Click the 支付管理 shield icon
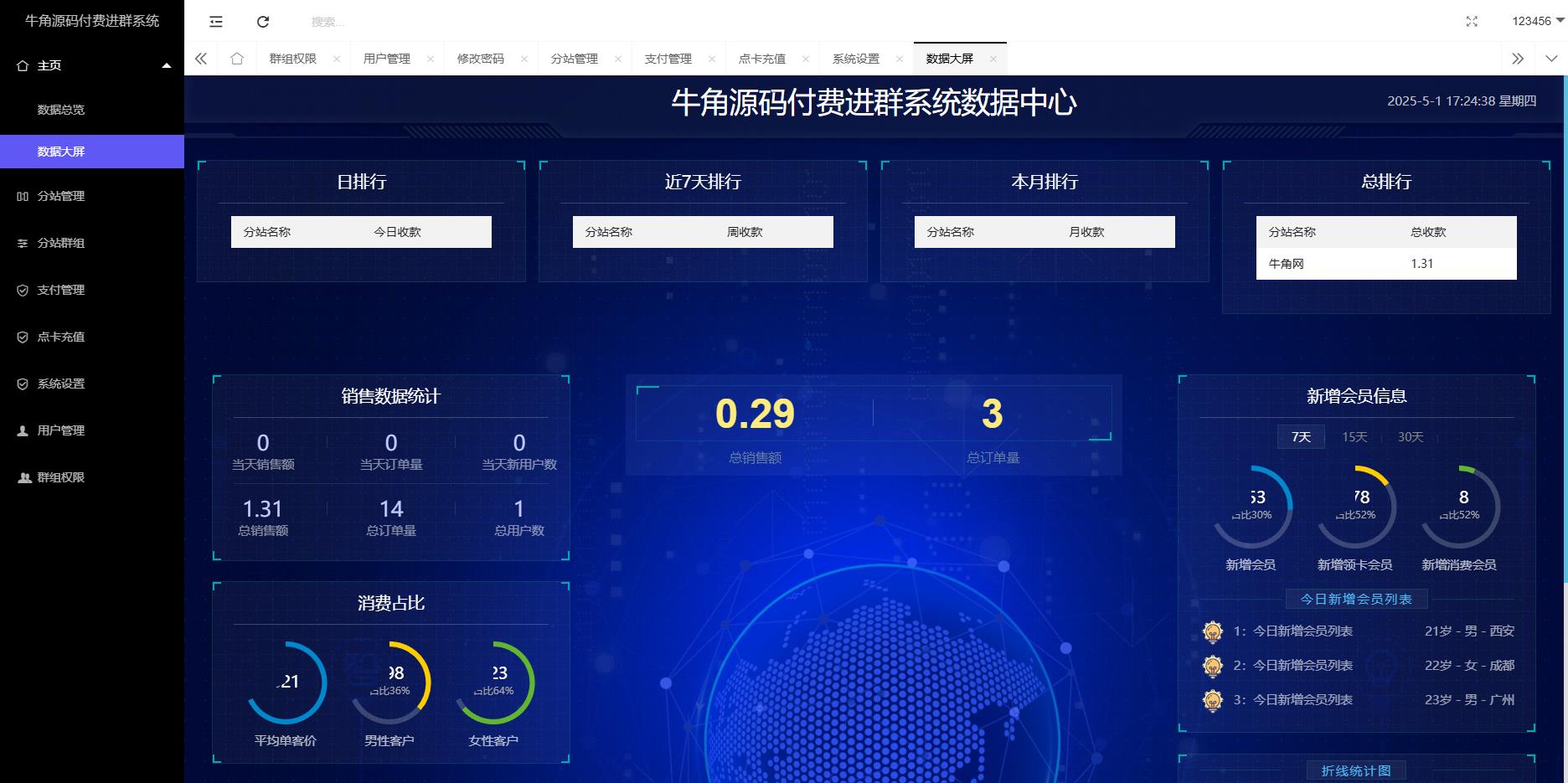The width and height of the screenshot is (1568, 783). pyautogui.click(x=23, y=290)
